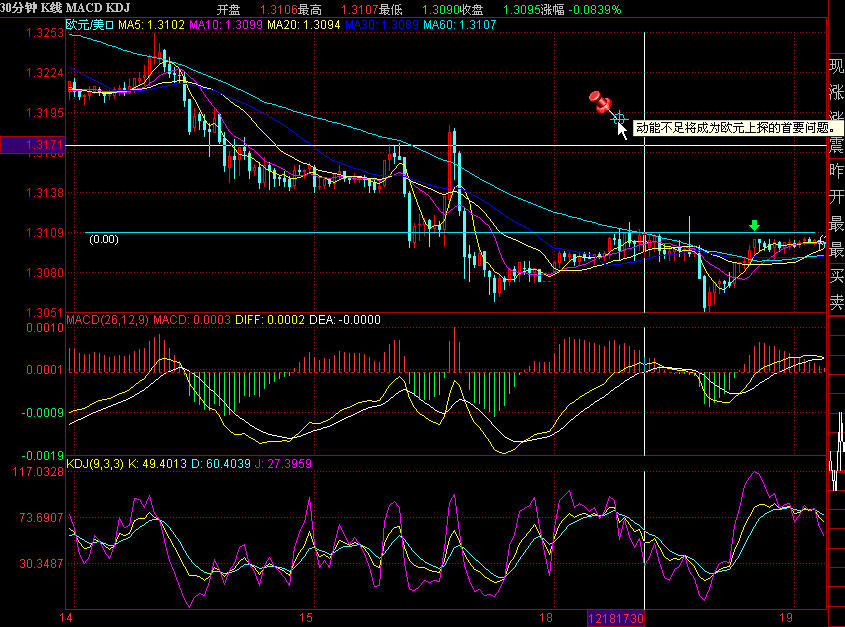The height and width of the screenshot is (627, 845).
Task: Click the 1.3051 price axis label
Action: point(45,312)
